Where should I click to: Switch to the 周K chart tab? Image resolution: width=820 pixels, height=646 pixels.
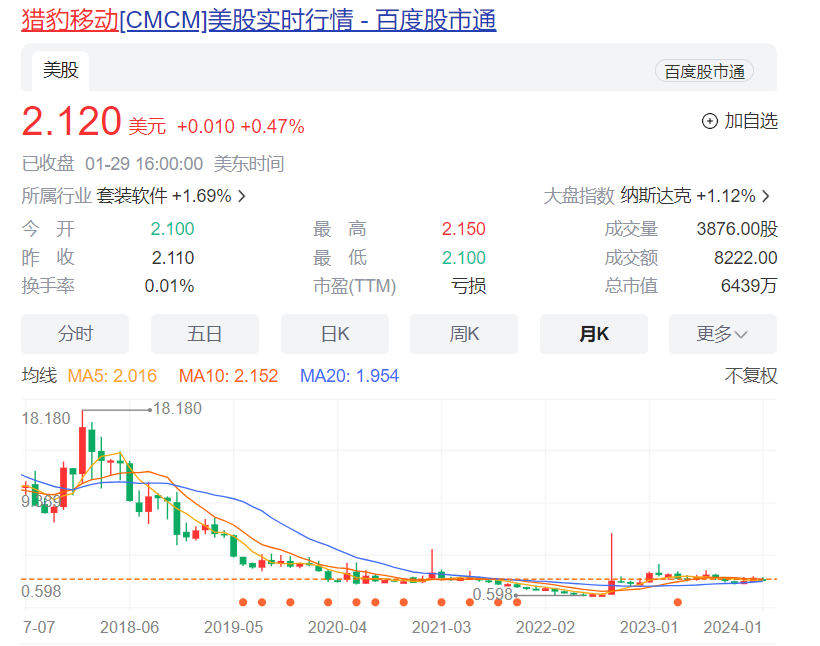pos(464,334)
